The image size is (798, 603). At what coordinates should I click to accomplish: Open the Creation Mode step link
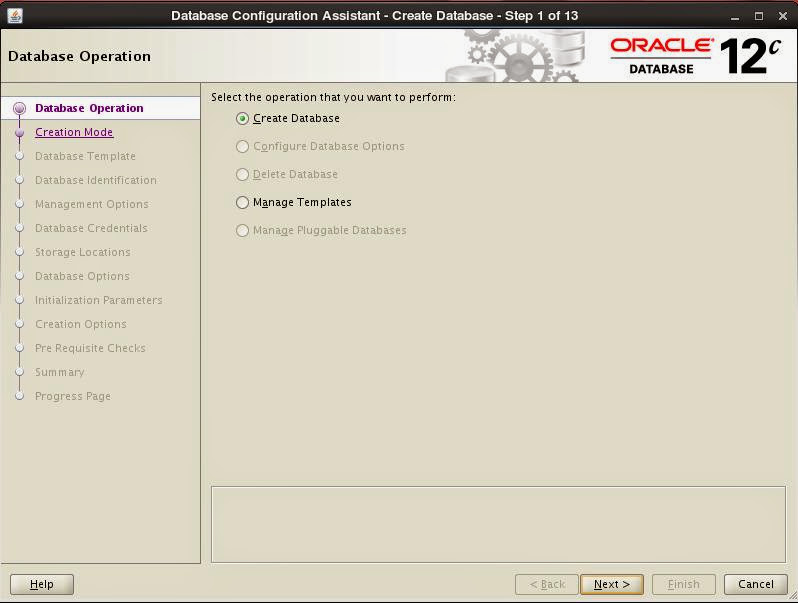74,132
